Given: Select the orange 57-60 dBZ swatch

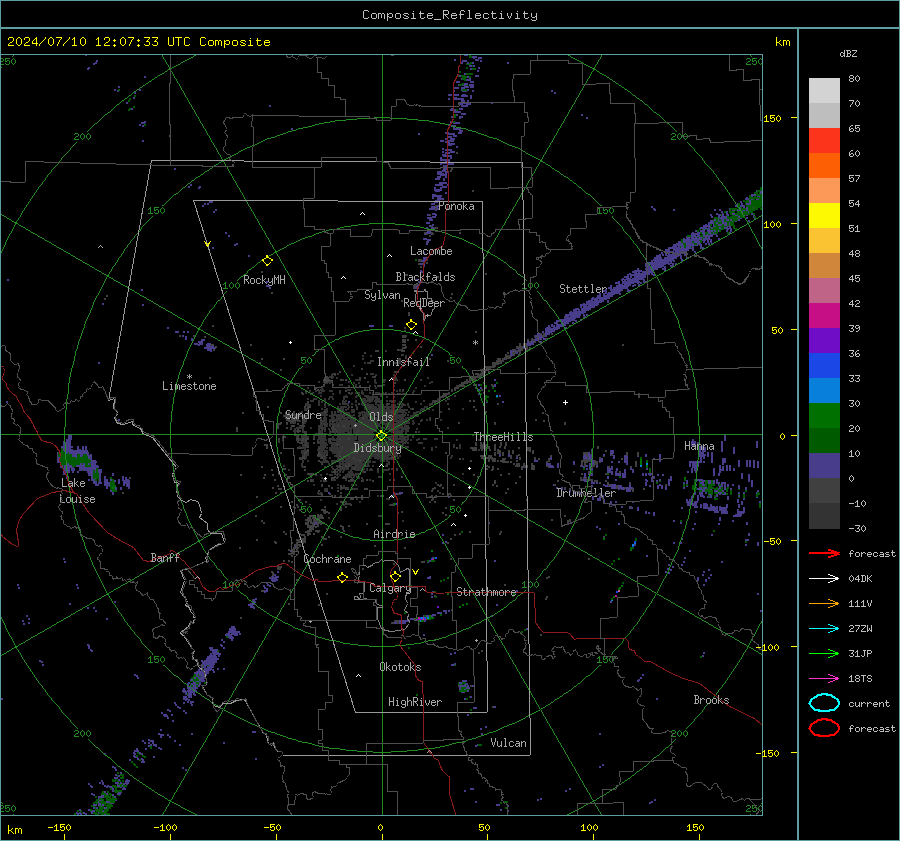Looking at the screenshot, I should [824, 166].
